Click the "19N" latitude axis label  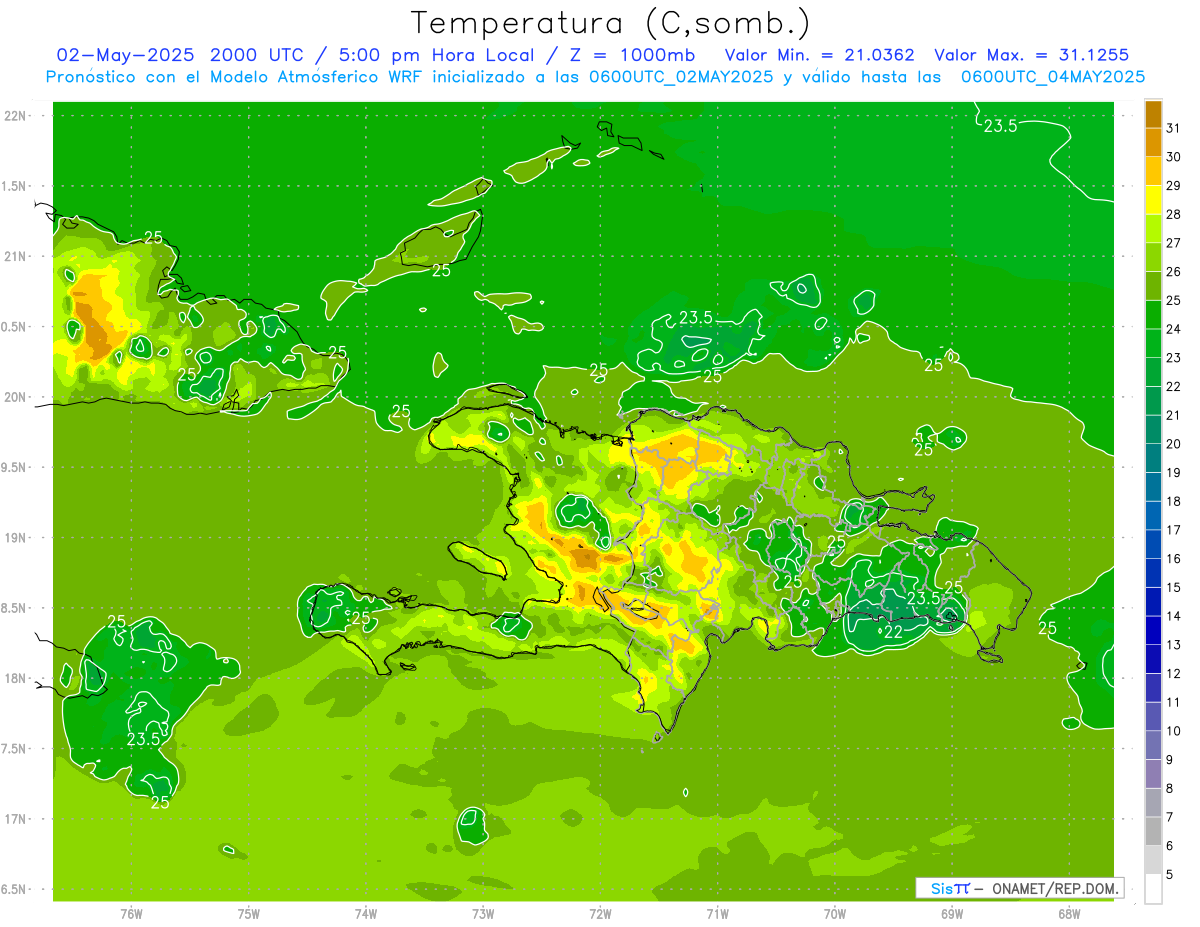click(15, 538)
